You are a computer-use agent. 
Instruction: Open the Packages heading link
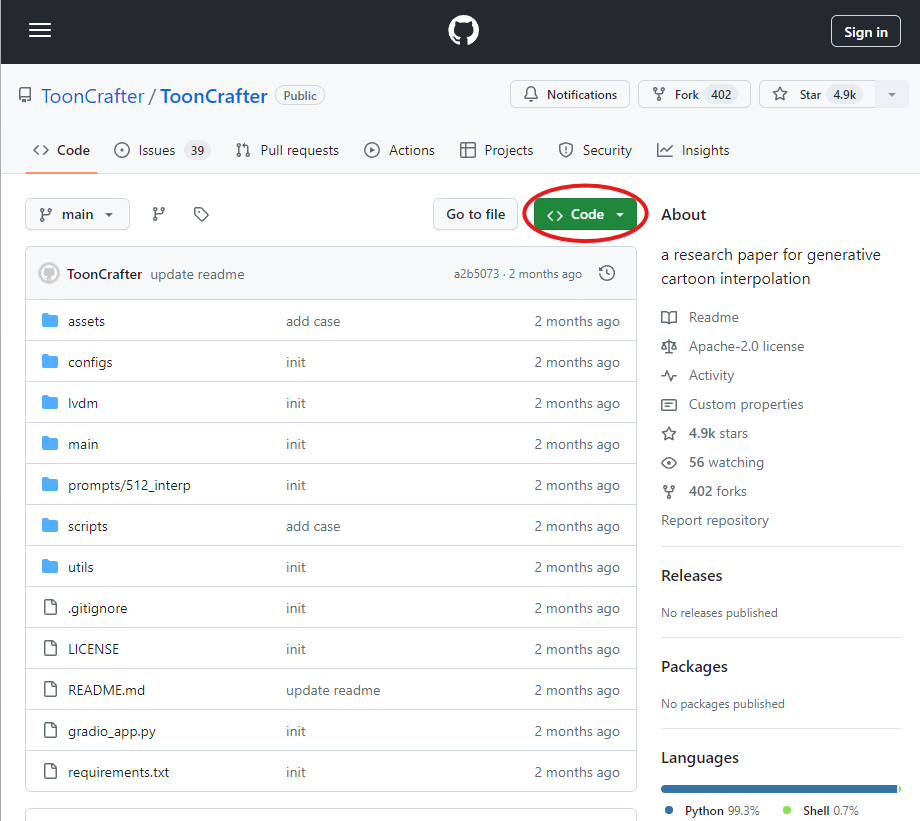694,667
